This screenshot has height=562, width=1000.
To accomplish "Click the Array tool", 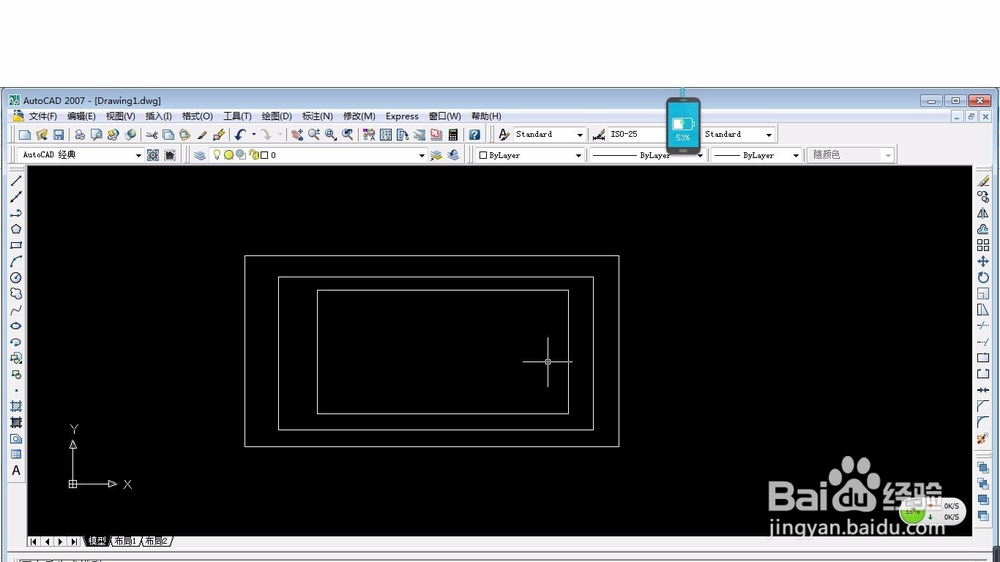I will tap(983, 245).
